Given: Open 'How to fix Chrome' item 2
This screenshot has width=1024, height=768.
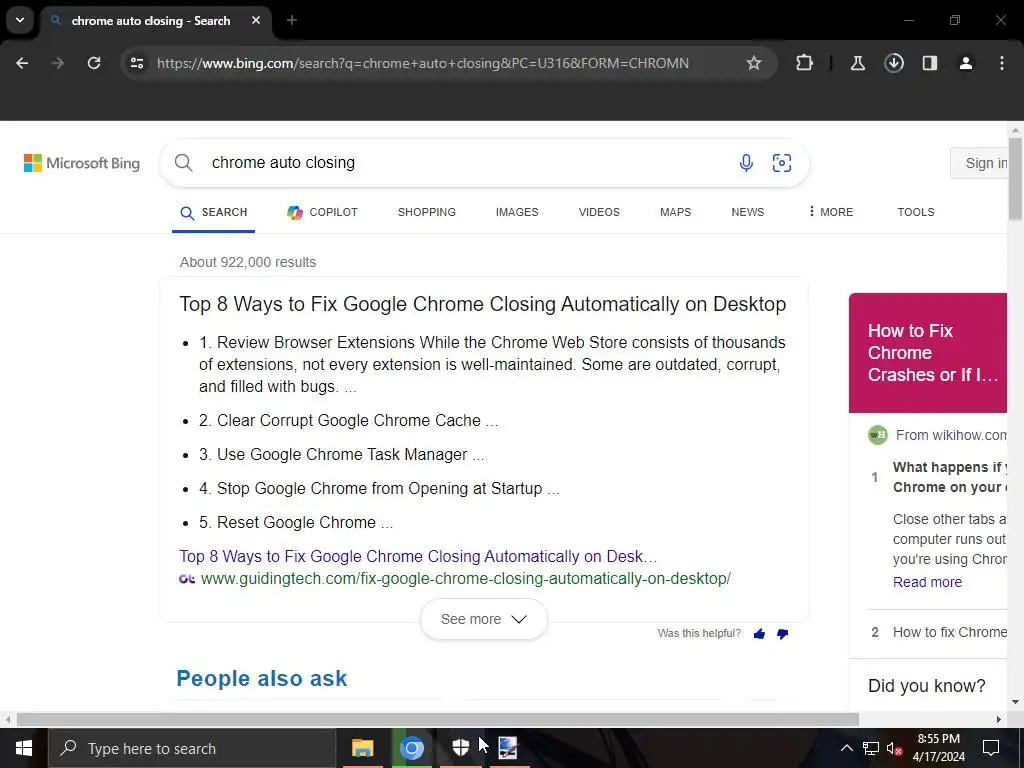Looking at the screenshot, I should (949, 632).
